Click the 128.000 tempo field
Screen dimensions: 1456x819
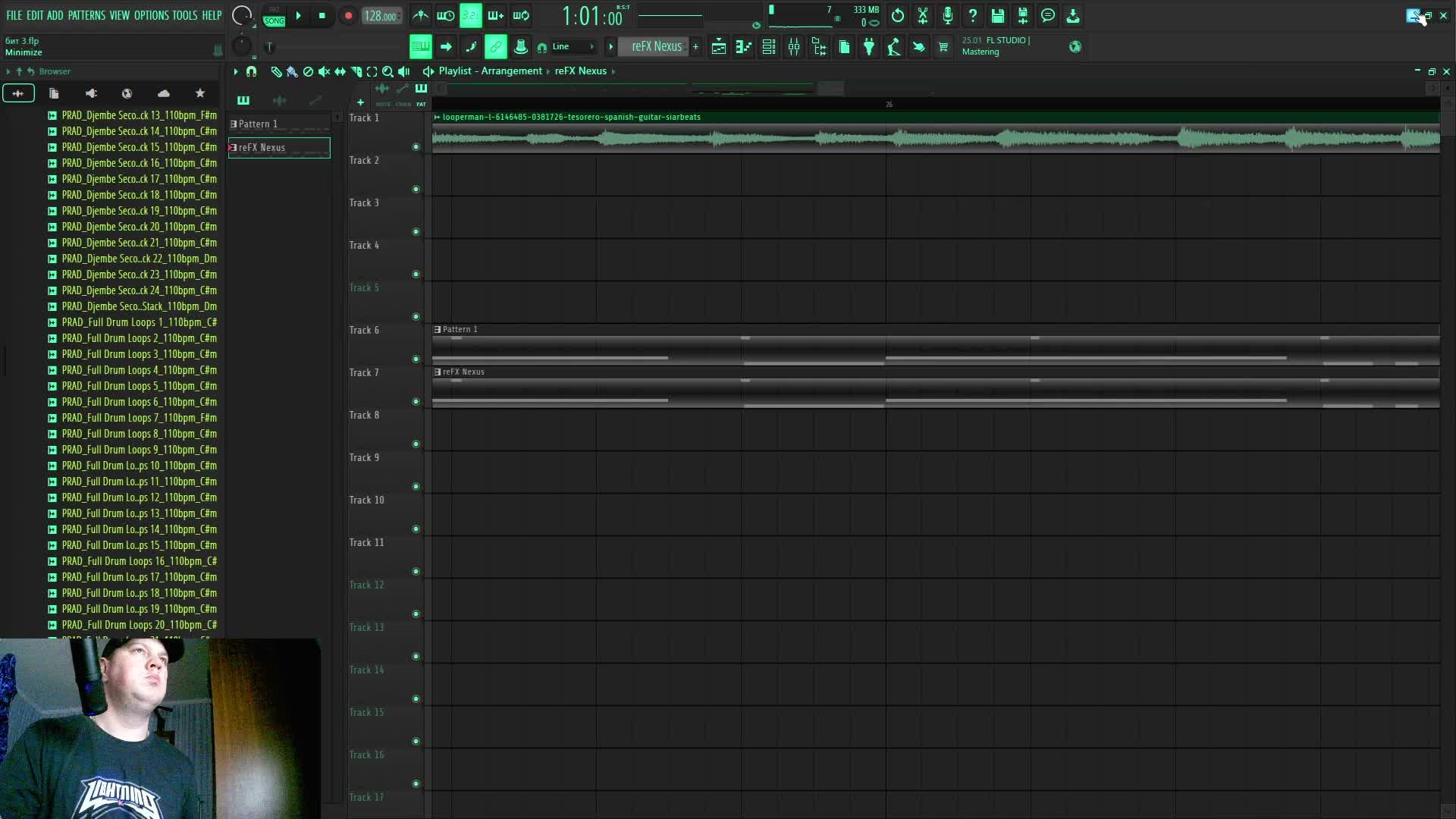(381, 16)
